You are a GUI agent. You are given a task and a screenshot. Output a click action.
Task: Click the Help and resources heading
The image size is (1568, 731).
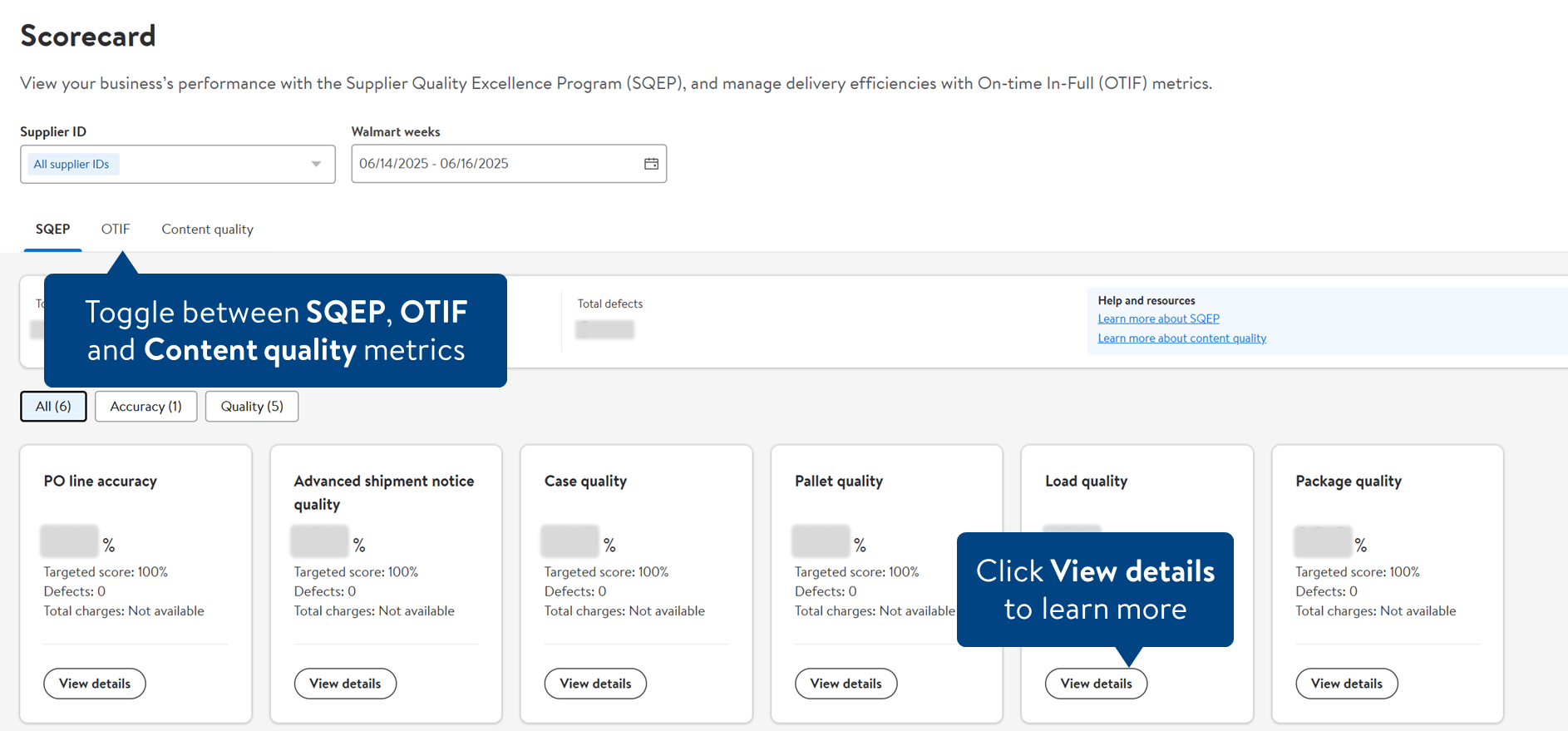click(1146, 300)
